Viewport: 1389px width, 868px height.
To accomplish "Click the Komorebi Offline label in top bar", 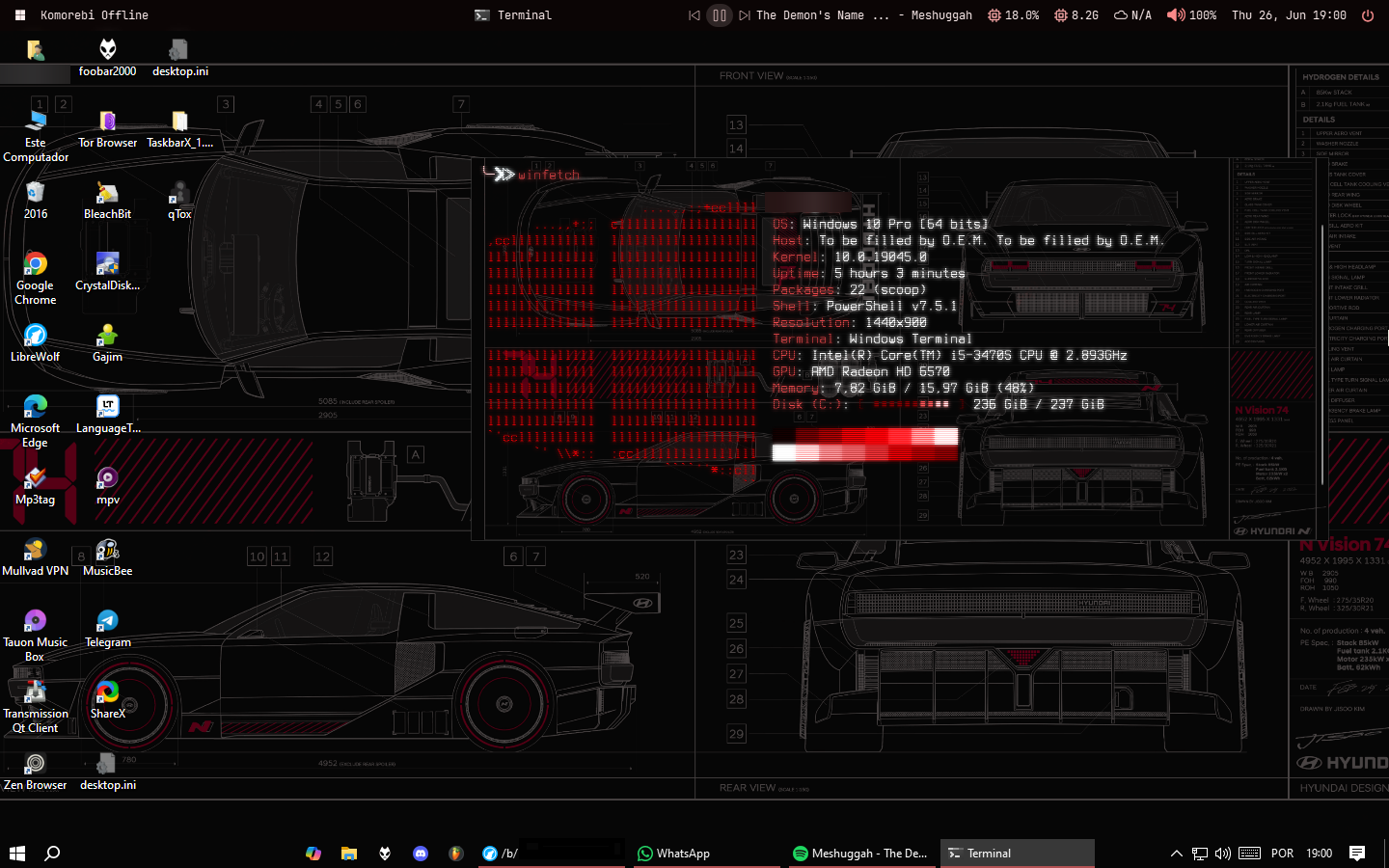I will pyautogui.click(x=95, y=15).
